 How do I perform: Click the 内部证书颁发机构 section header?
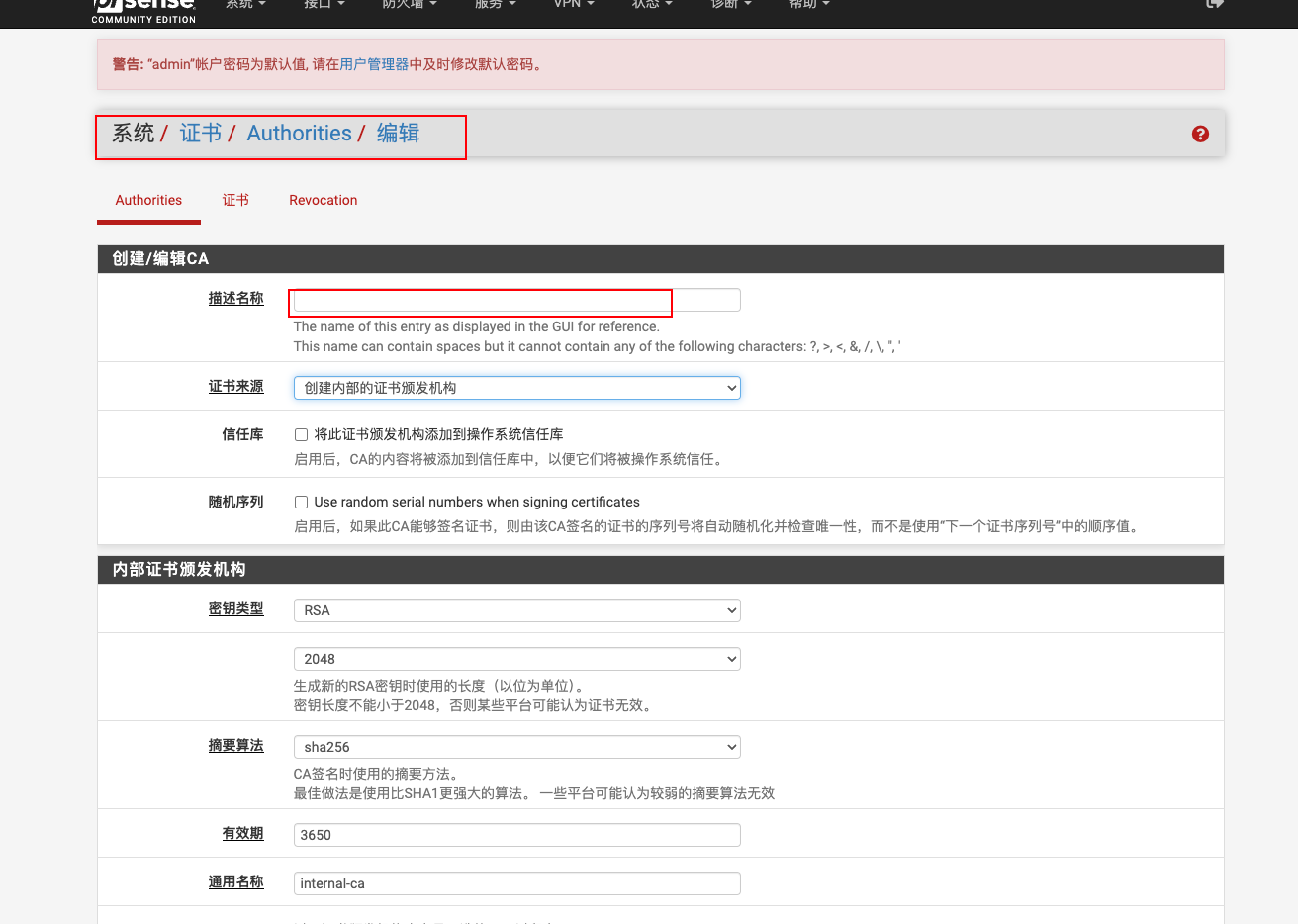tap(661, 570)
